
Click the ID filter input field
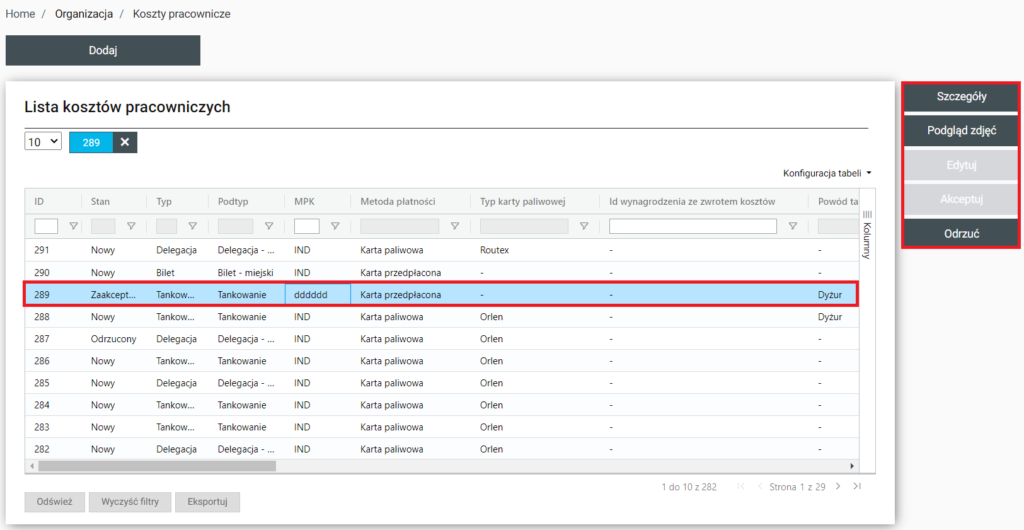tap(46, 226)
